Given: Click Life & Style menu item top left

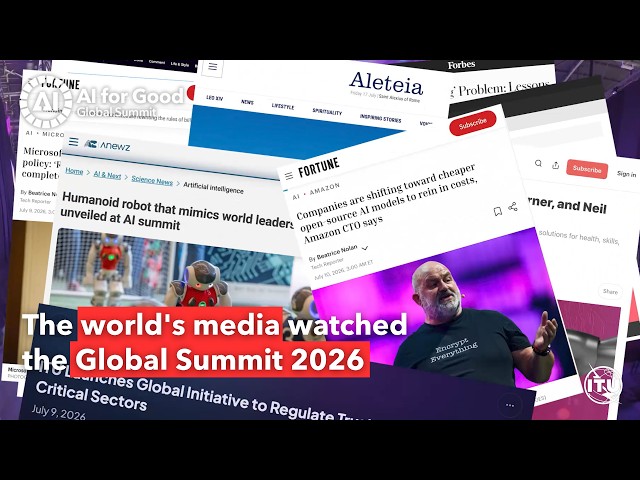Looking at the screenshot, I should [x=180, y=64].
